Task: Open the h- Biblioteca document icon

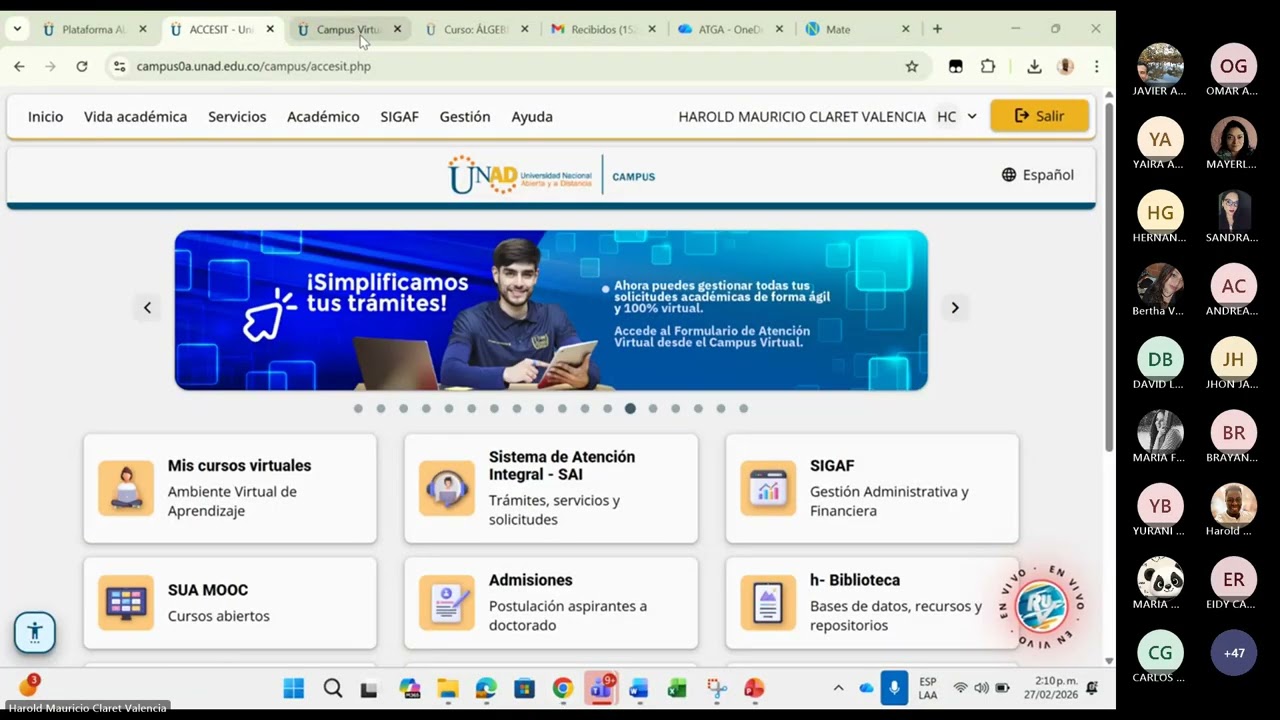Action: click(x=768, y=603)
